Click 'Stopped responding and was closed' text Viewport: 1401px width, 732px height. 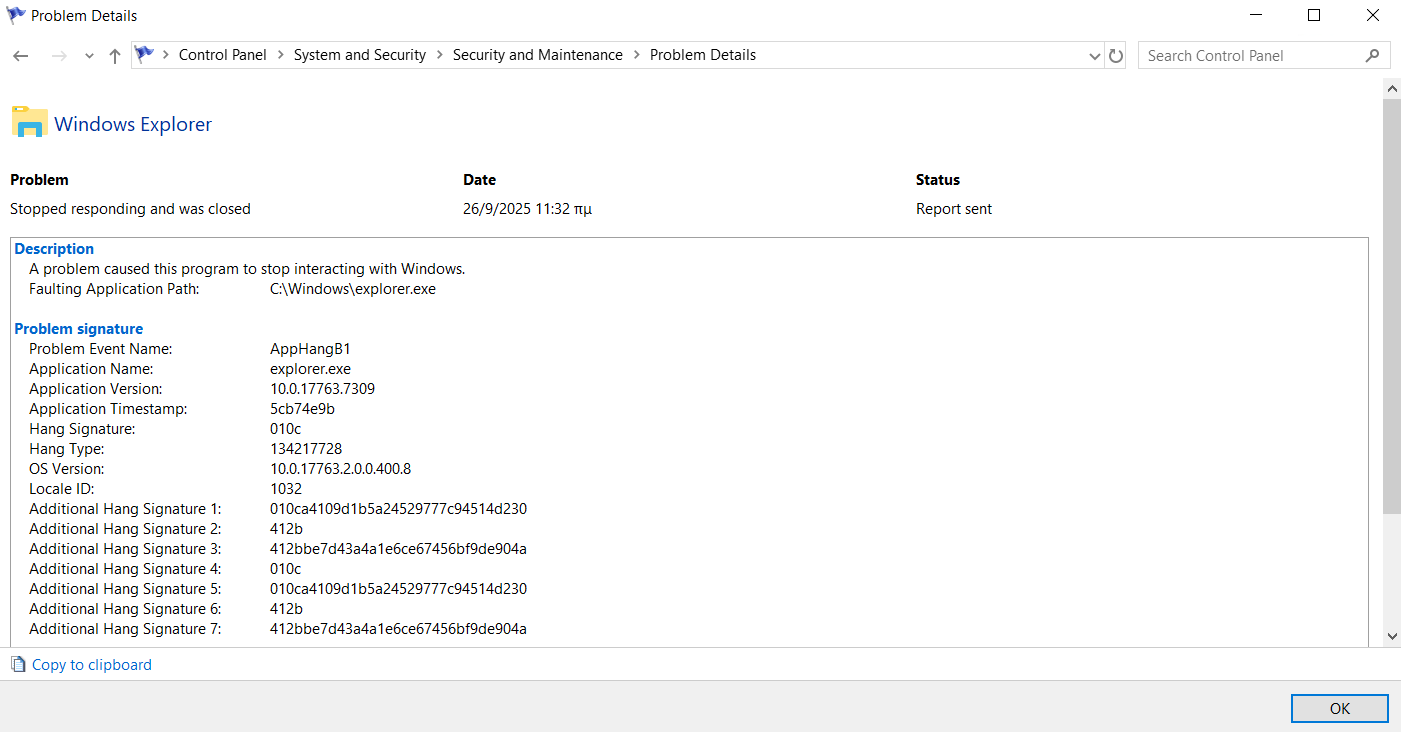click(130, 209)
